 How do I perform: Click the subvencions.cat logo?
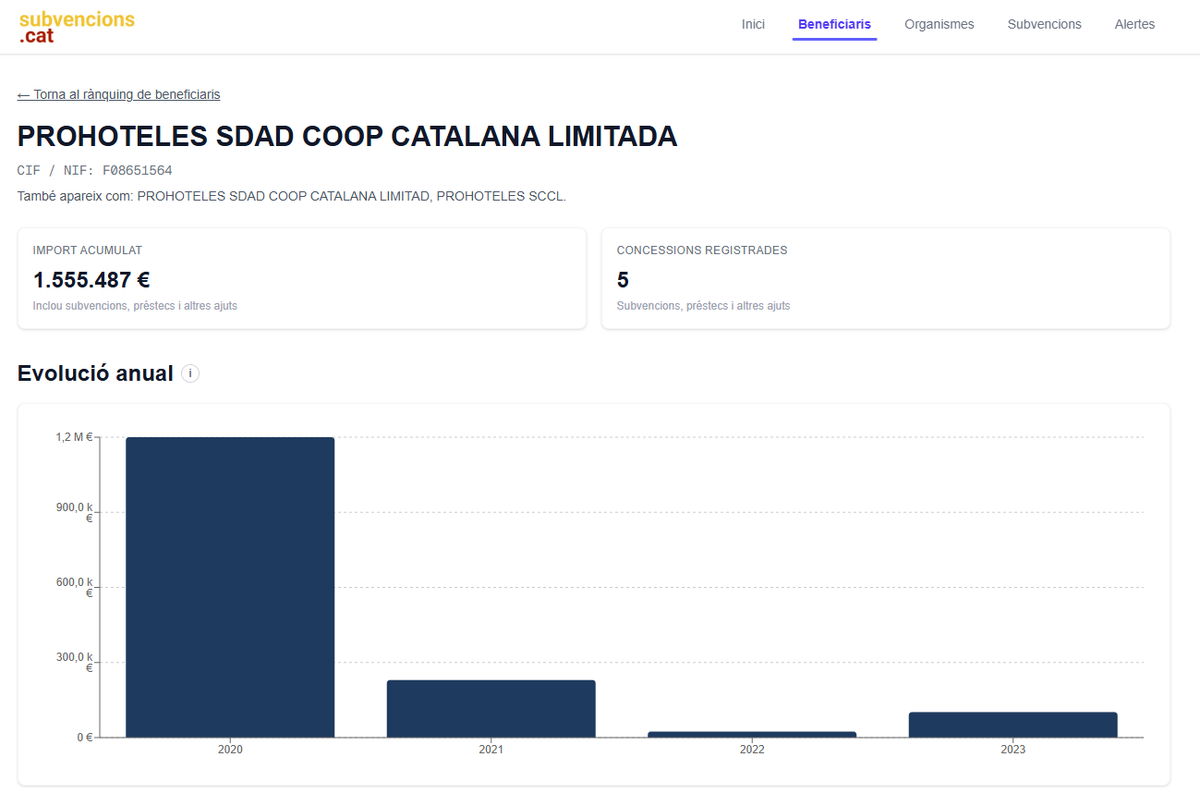pyautogui.click(x=76, y=27)
